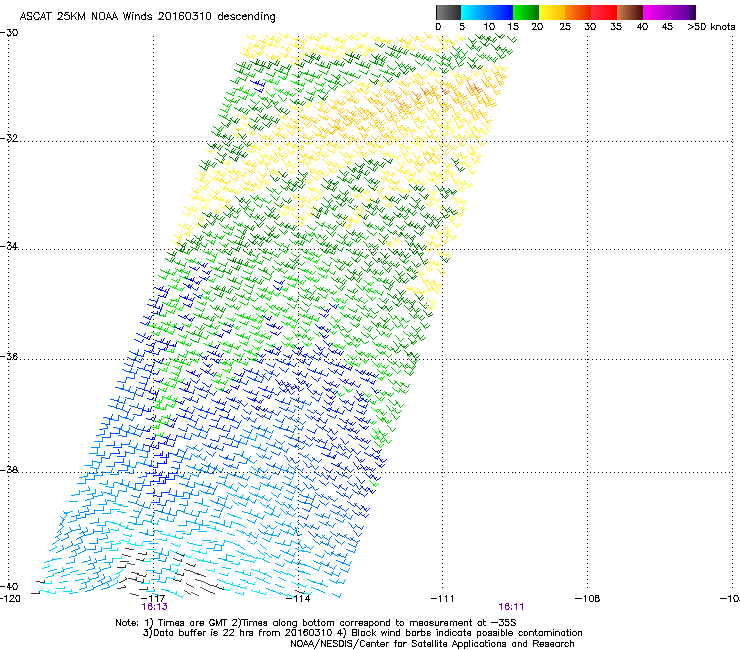Click the yellow 20-25 knots color swatch
740x650 pixels.
click(x=552, y=12)
